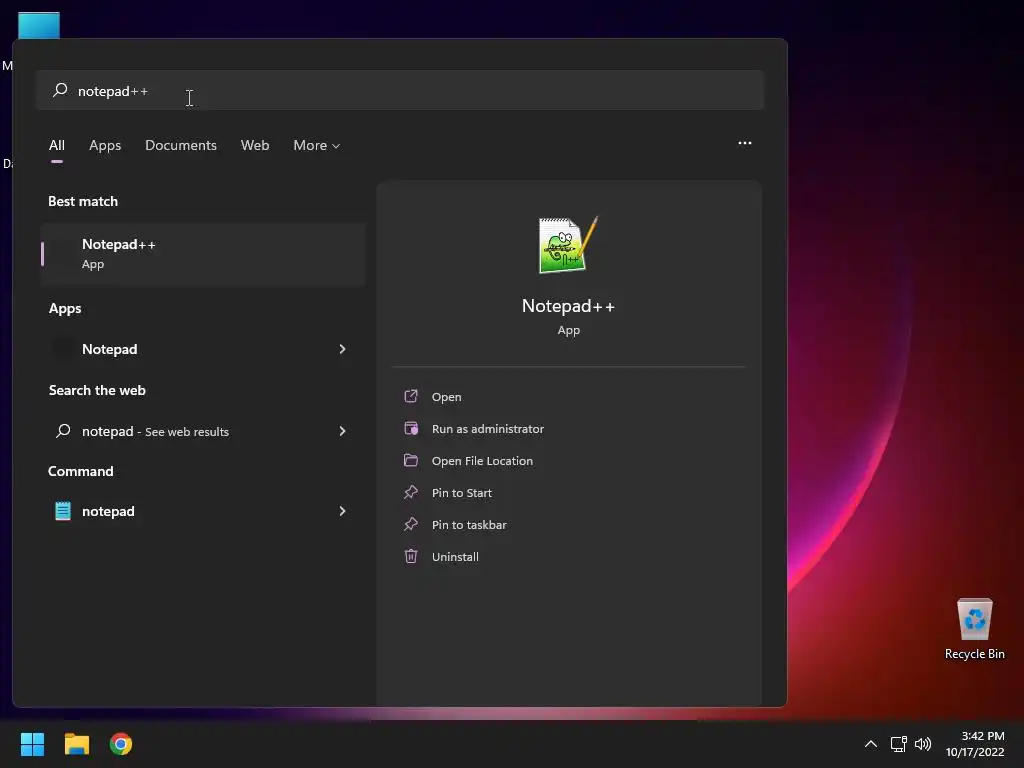Click the Apps section heading in results
The width and height of the screenshot is (1024, 768).
click(x=65, y=308)
